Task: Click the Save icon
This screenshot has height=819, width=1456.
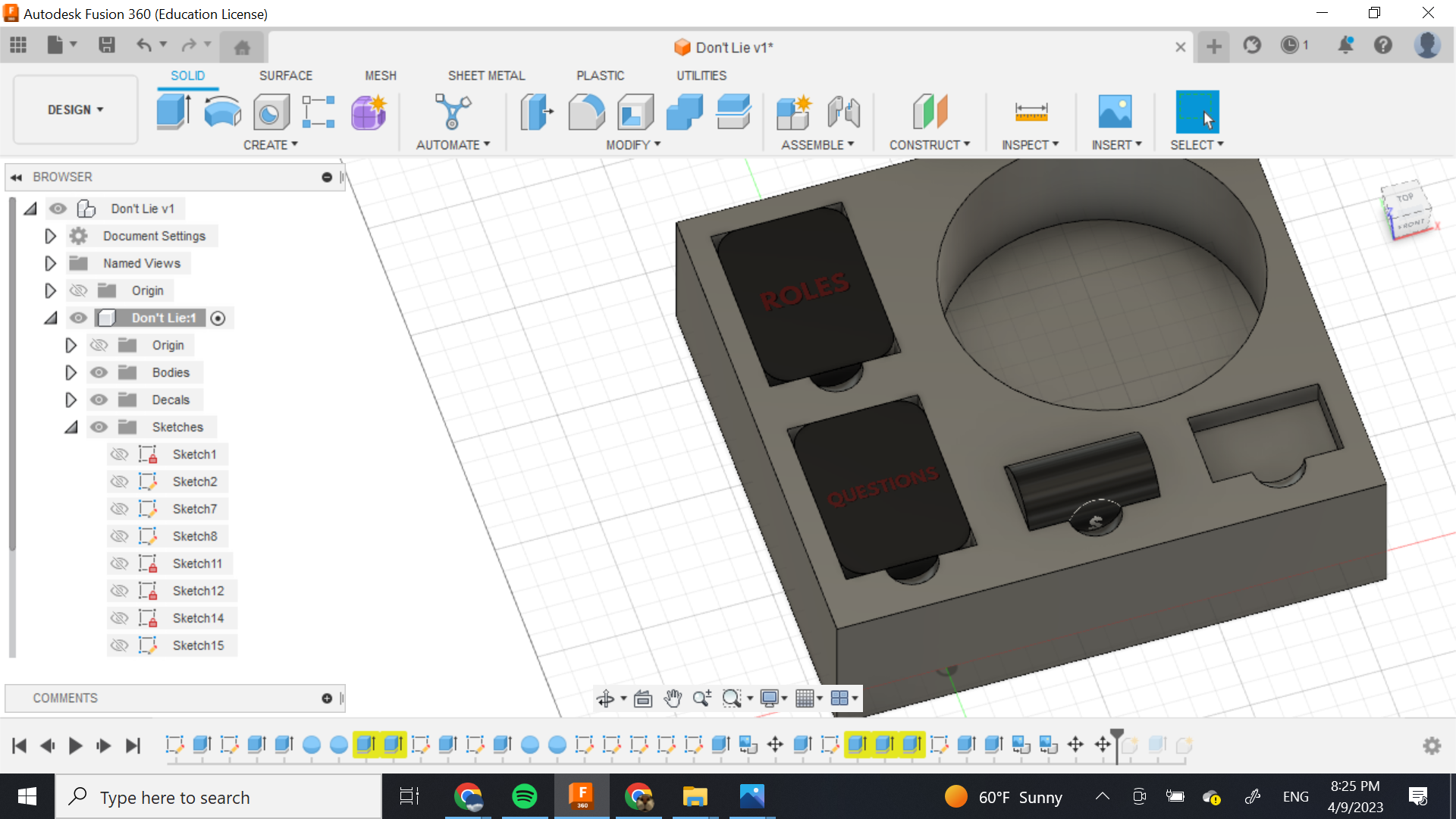Action: click(x=107, y=45)
